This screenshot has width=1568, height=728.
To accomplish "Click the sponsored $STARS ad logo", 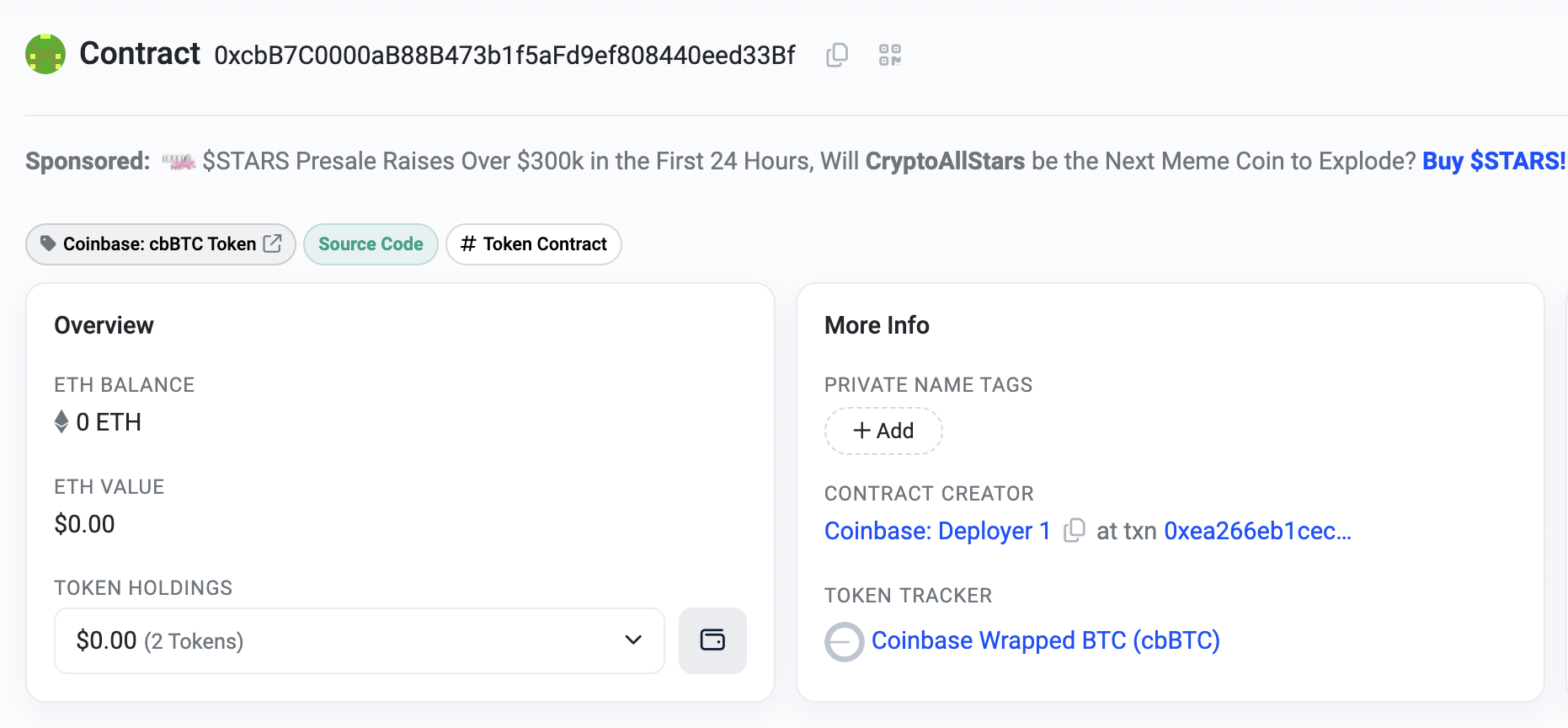I will point(179,161).
